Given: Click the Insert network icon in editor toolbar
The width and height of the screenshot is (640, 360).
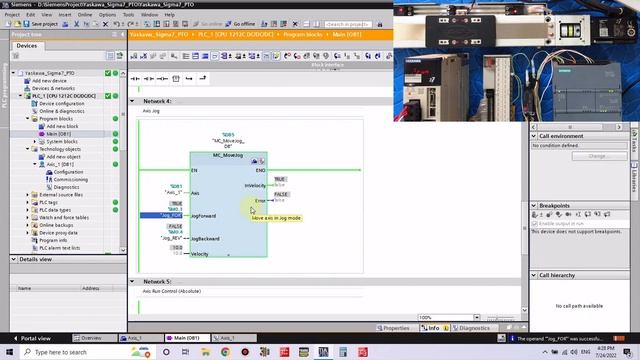Looking at the screenshot, I should (134, 56).
